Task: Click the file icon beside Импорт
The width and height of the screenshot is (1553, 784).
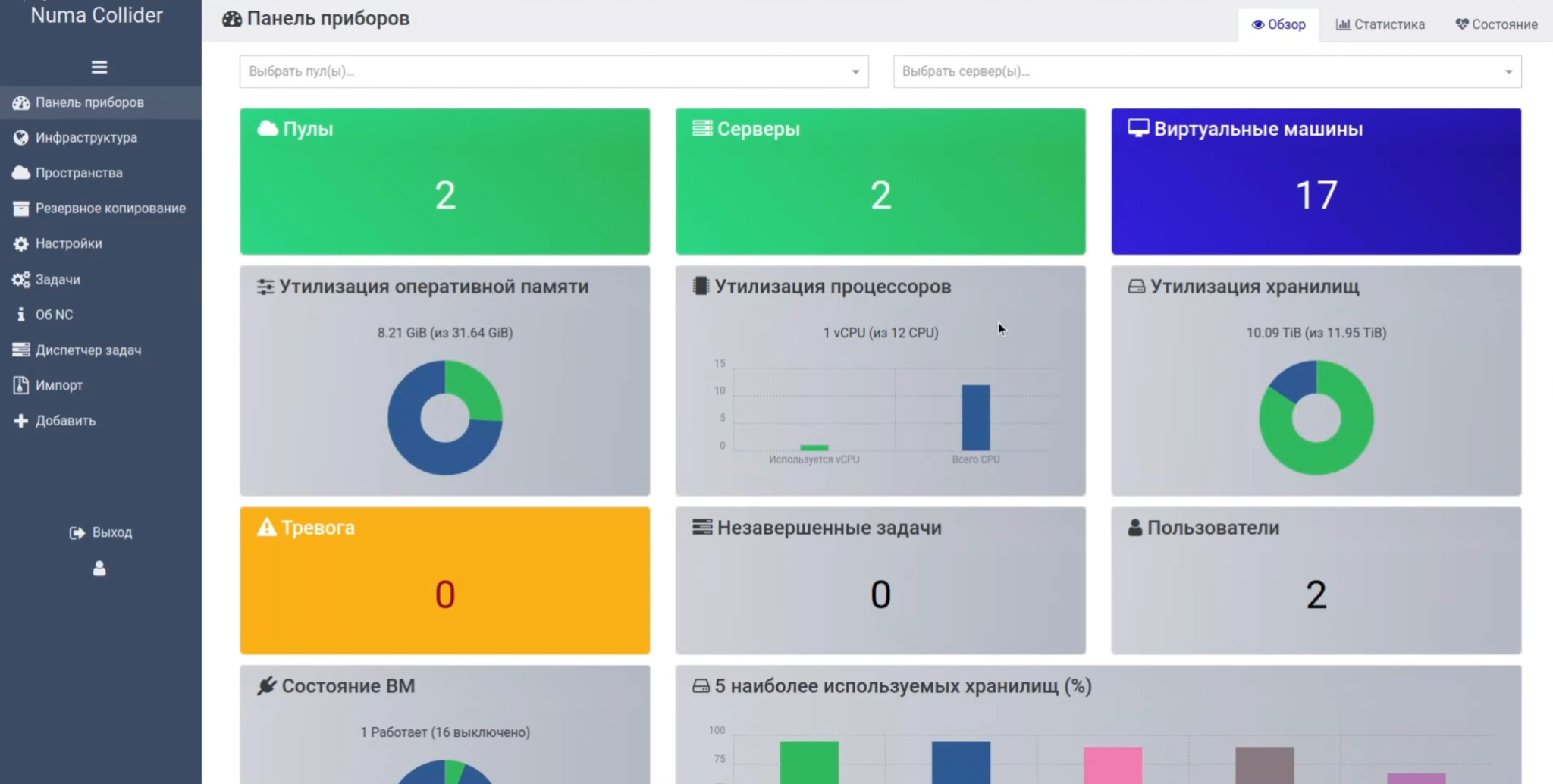Action: [20, 385]
